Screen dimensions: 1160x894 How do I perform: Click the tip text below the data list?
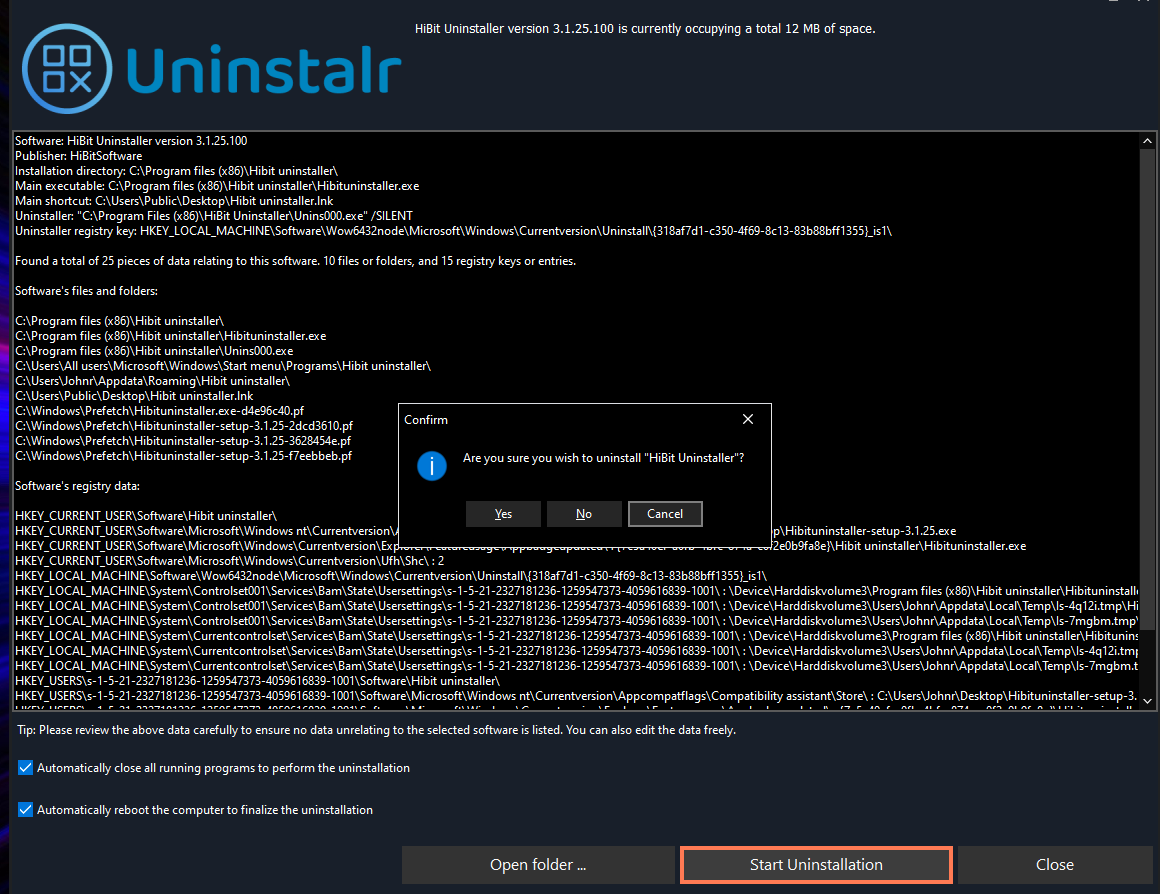pos(377,730)
